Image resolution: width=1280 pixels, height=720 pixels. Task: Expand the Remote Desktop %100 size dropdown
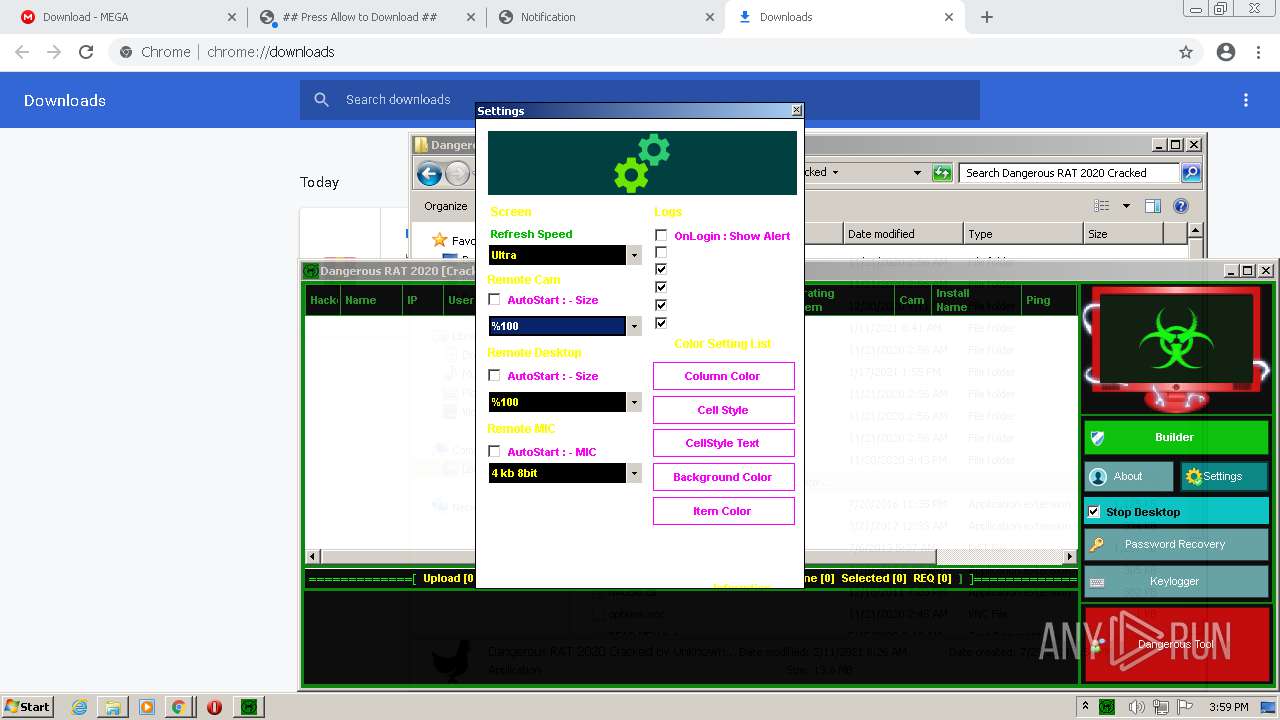coord(634,402)
